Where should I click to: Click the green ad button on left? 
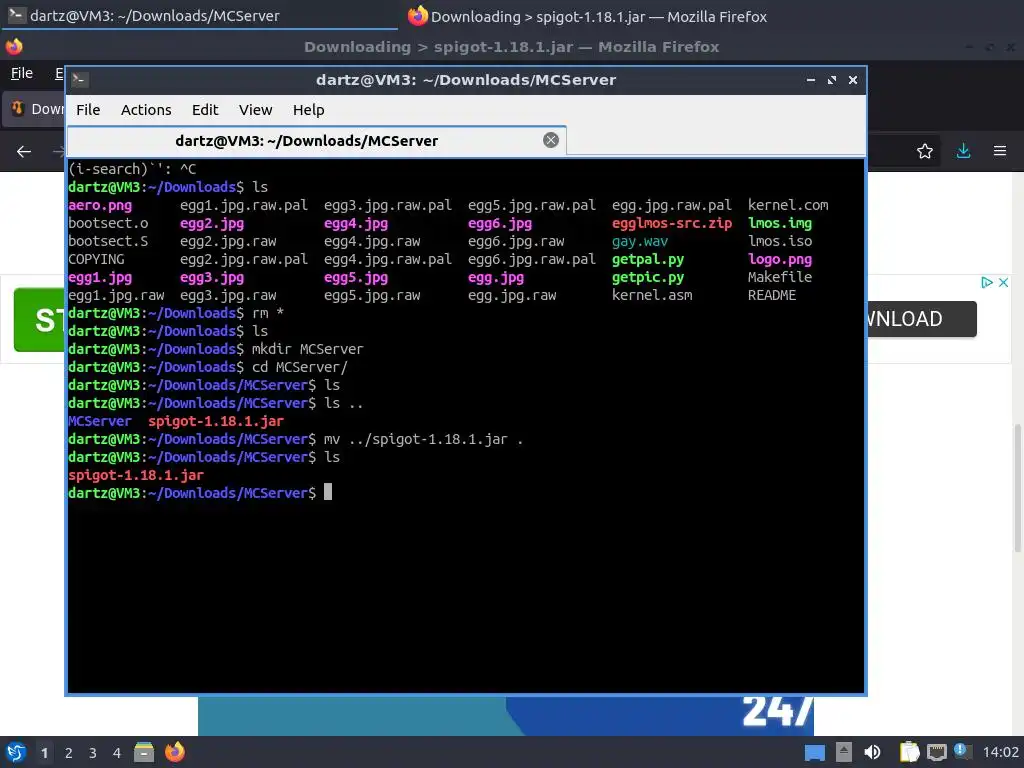(x=39, y=320)
